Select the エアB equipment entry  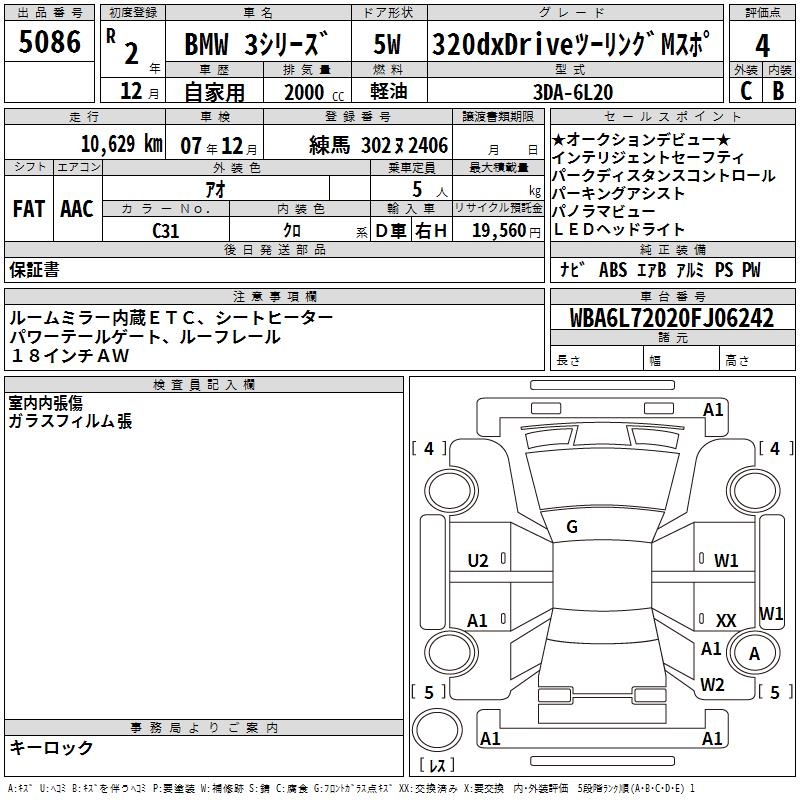[x=652, y=270]
